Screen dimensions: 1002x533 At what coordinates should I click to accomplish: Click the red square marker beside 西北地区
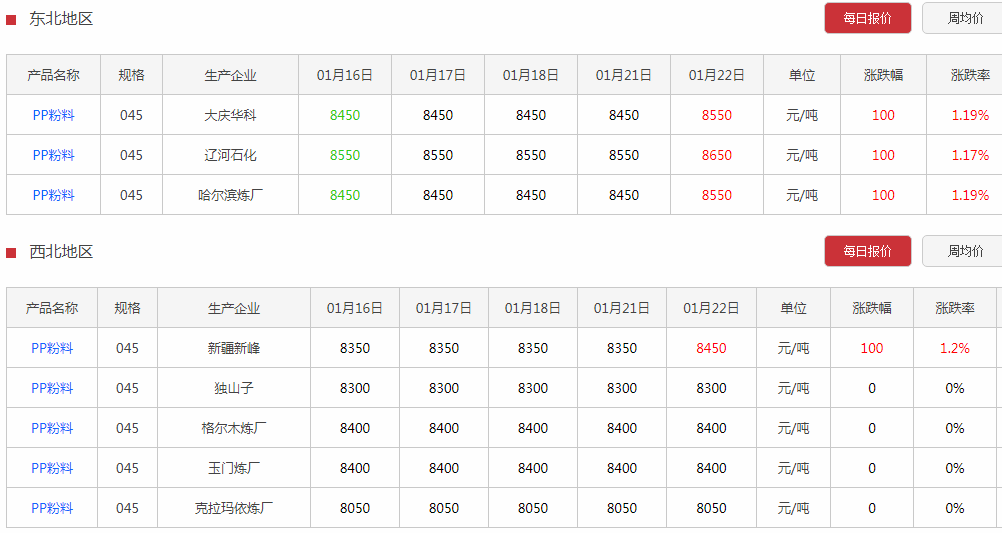click(x=11, y=253)
